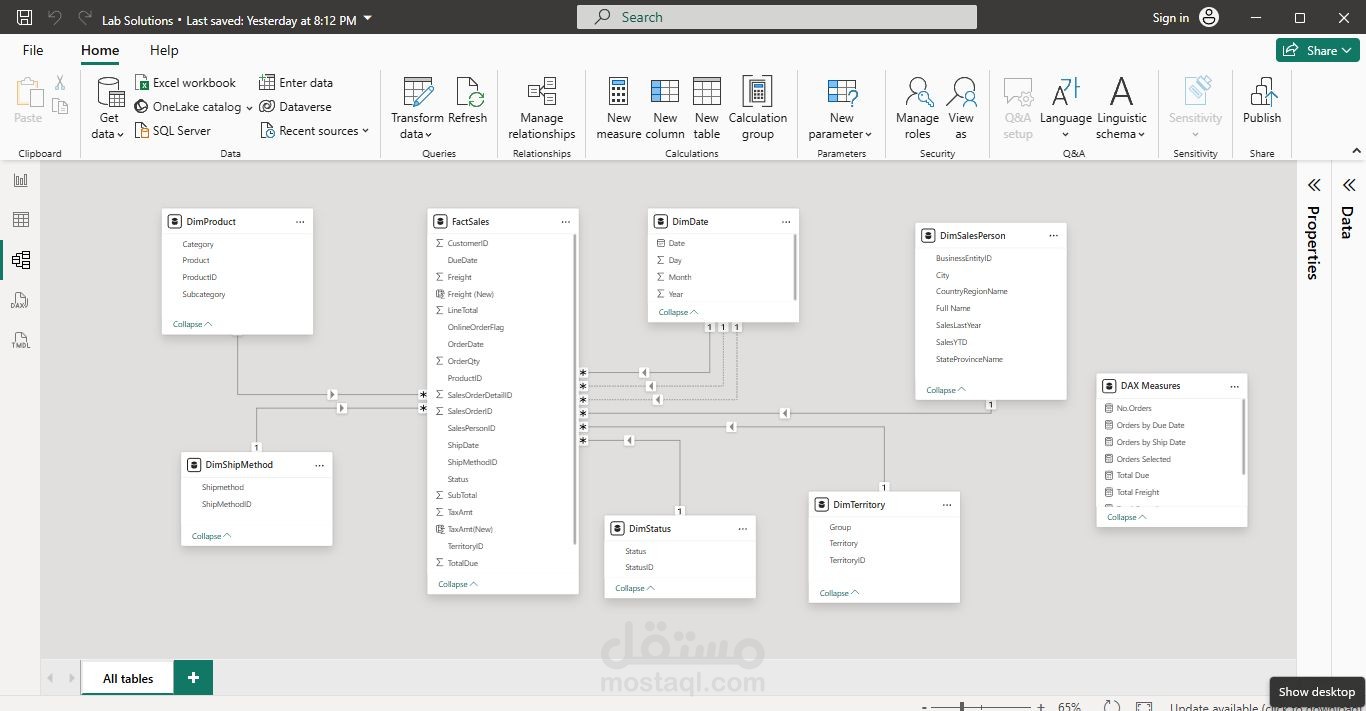The height and width of the screenshot is (711, 1366).
Task: Open TMDL view in sidebar
Action: (21, 340)
